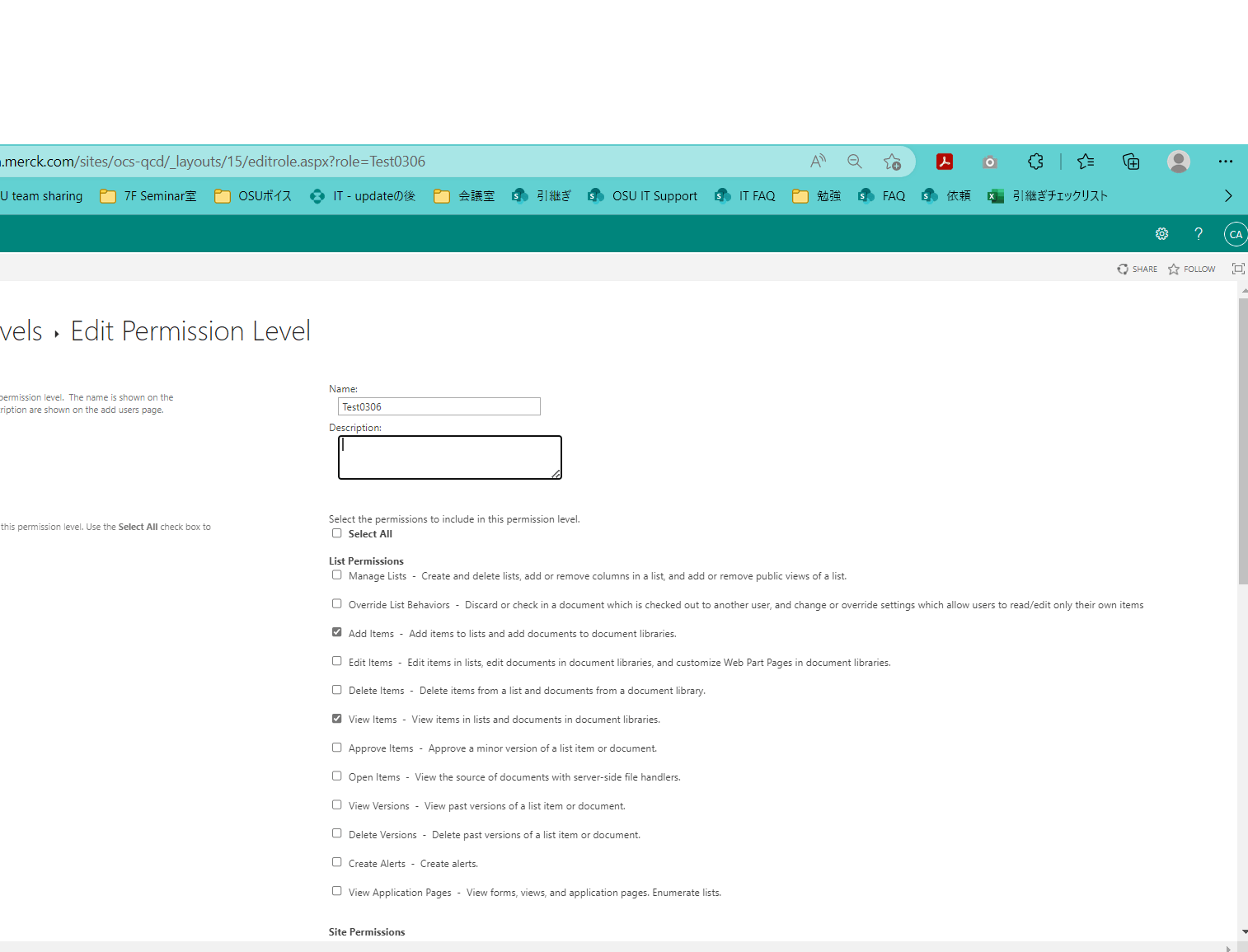Viewport: 1248px width, 952px height.
Task: Click the address bar URL
Action: point(213,162)
